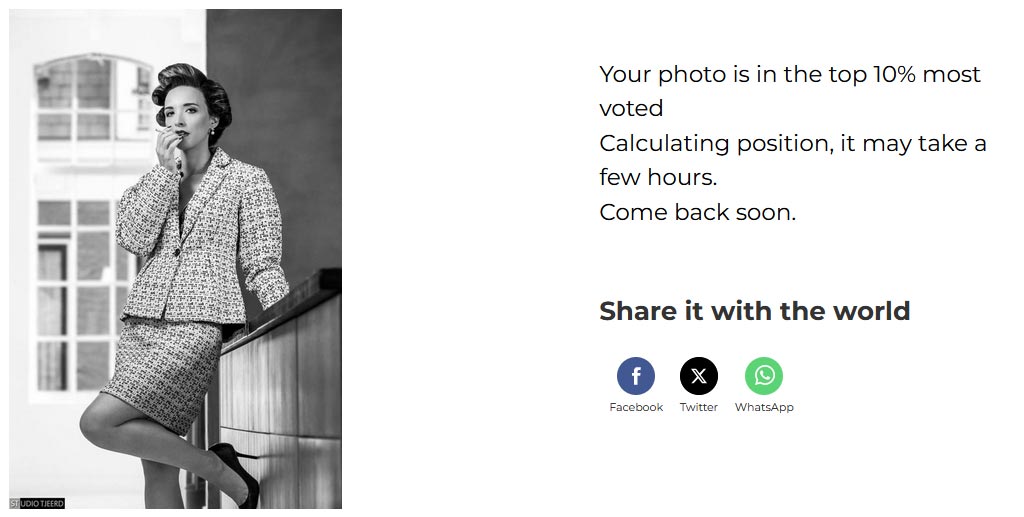Viewport: 1024px width, 517px height.
Task: Click the Come back soon text
Action: coord(697,212)
